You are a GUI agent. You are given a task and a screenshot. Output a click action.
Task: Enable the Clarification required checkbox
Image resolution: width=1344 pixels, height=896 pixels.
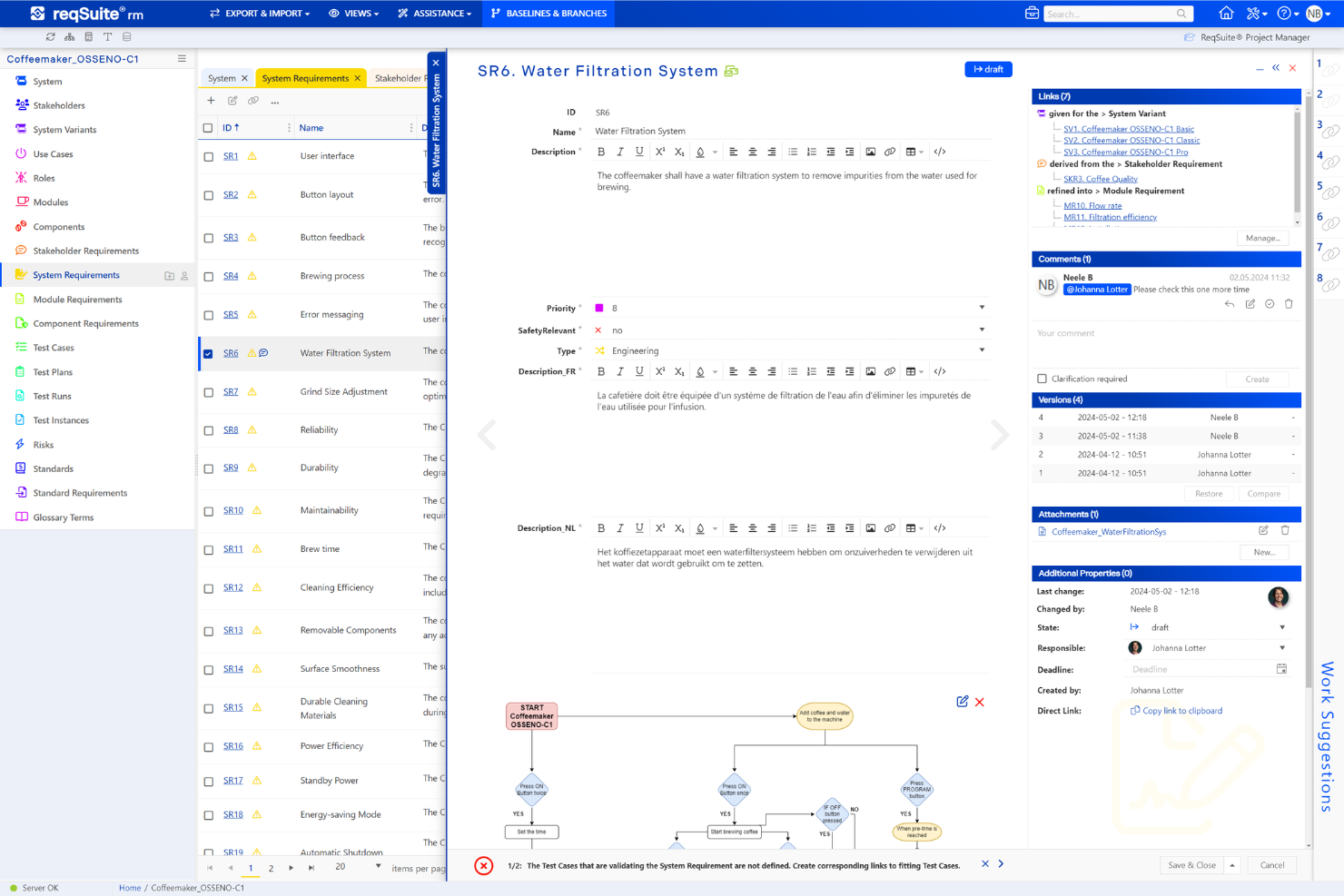(1042, 379)
